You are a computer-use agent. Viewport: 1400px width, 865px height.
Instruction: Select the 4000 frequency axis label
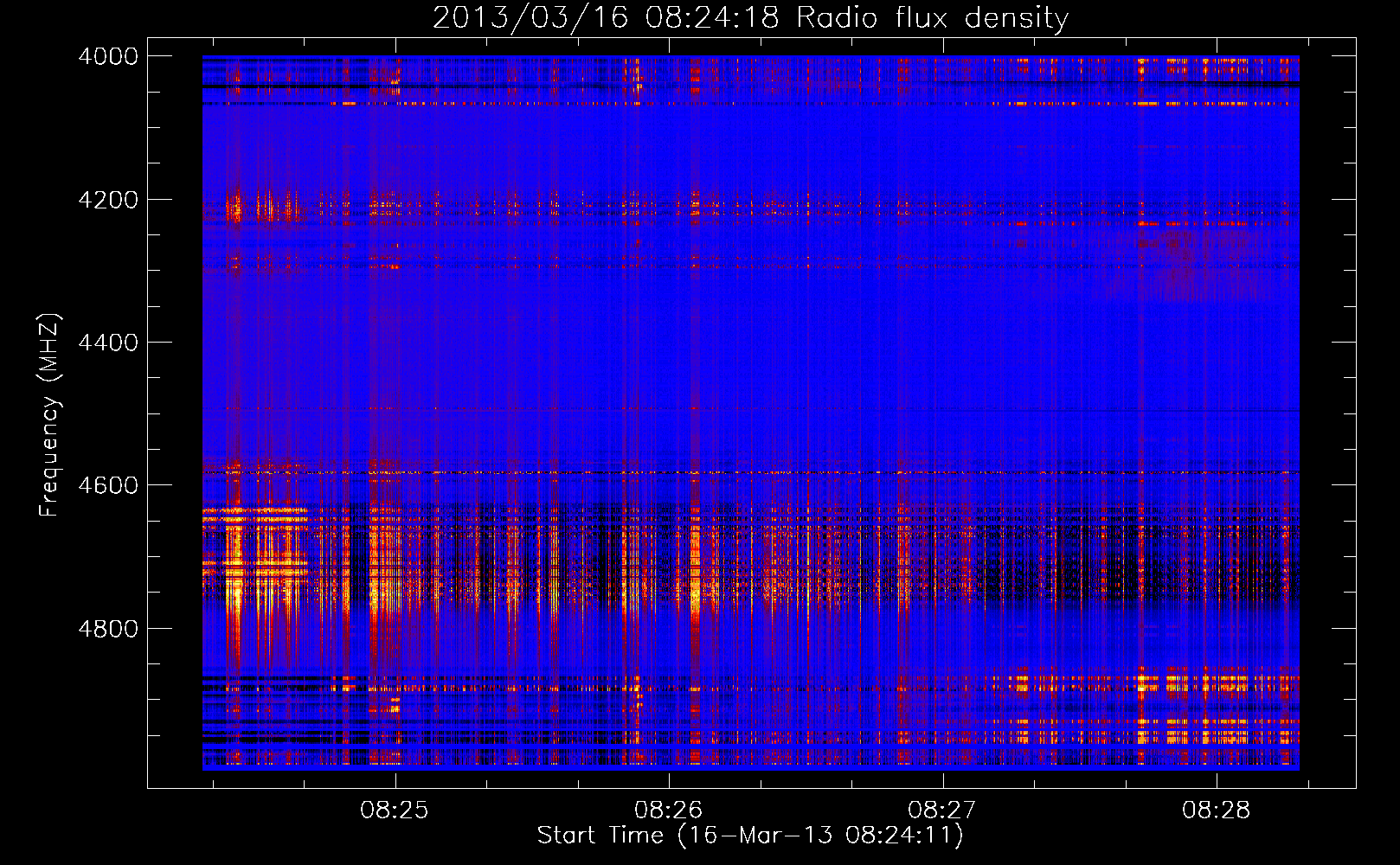[108, 56]
